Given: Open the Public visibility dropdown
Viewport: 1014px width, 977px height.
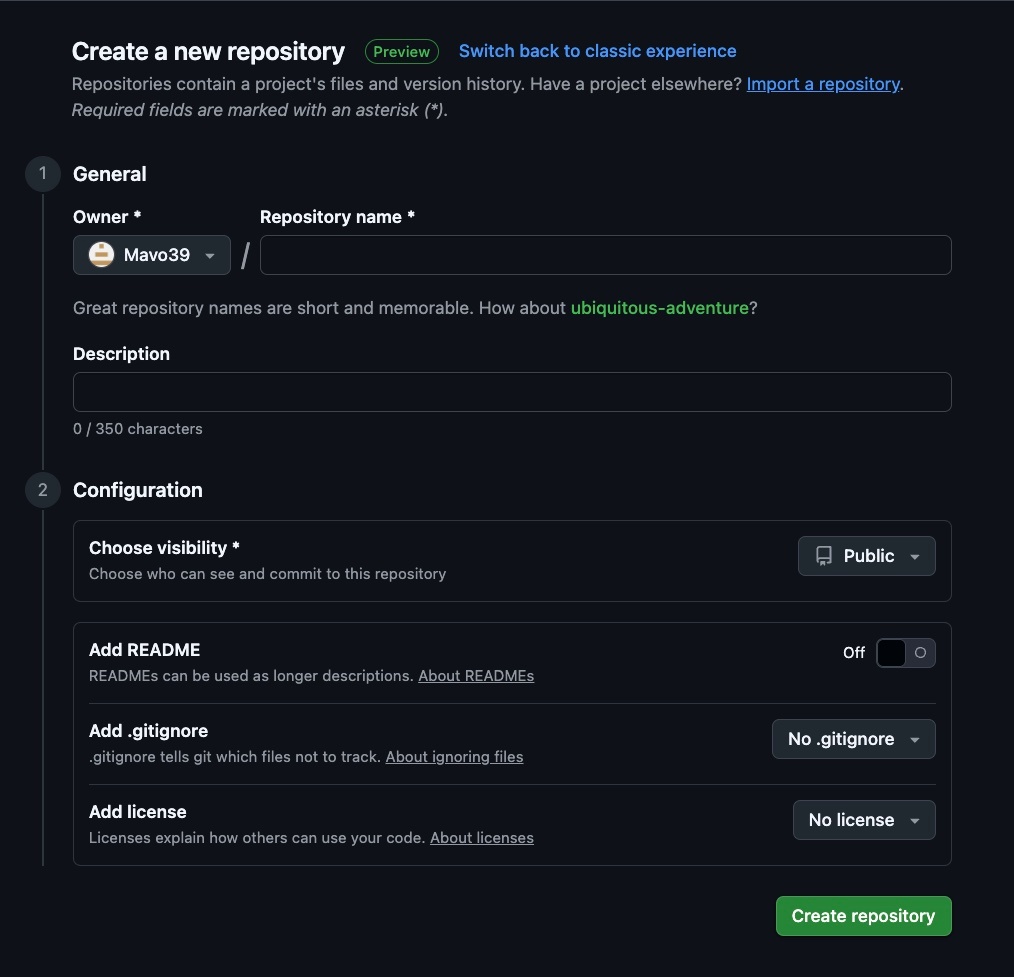Looking at the screenshot, I should pos(867,557).
